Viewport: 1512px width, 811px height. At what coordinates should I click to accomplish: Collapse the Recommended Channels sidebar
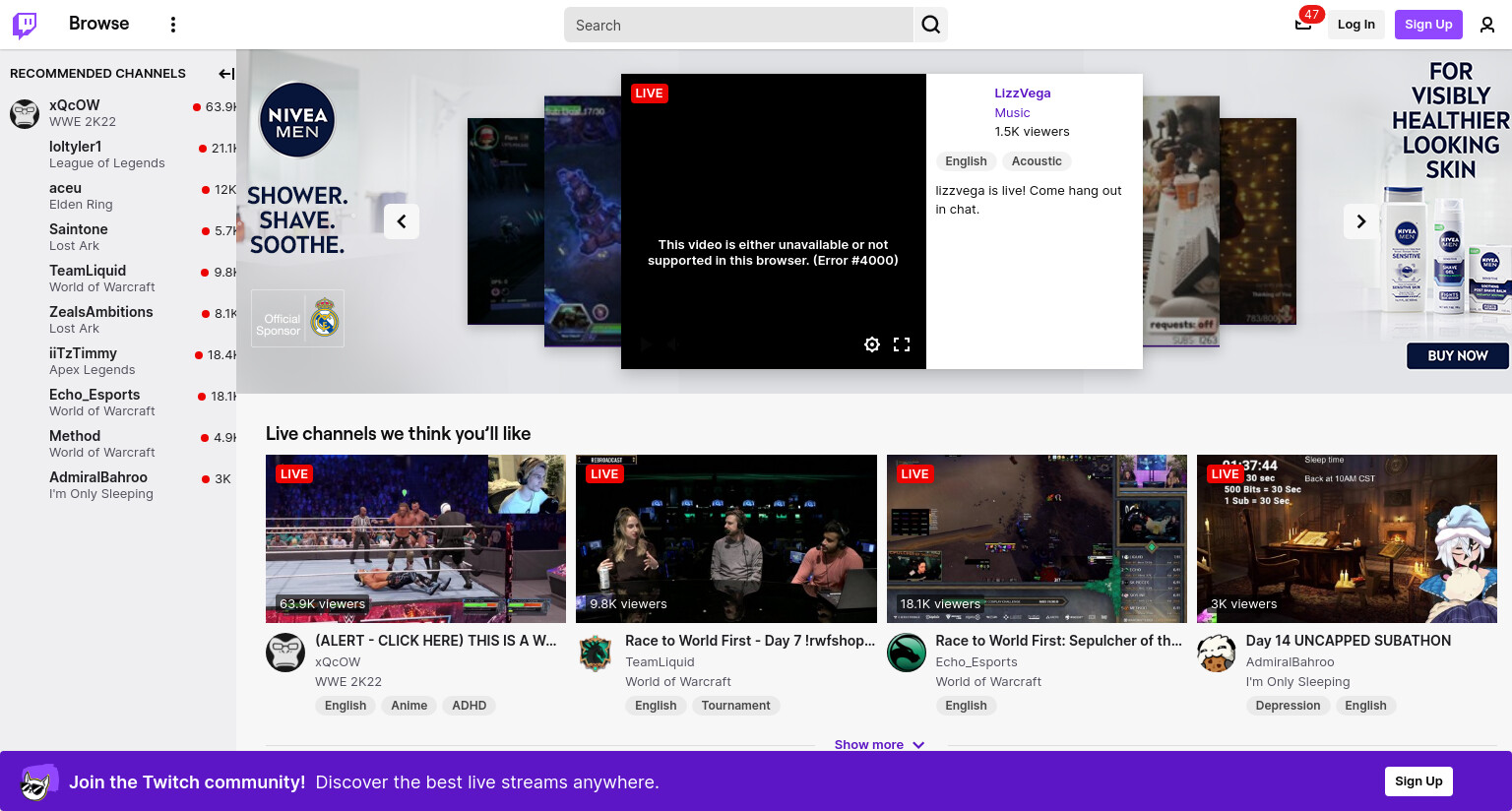click(225, 74)
